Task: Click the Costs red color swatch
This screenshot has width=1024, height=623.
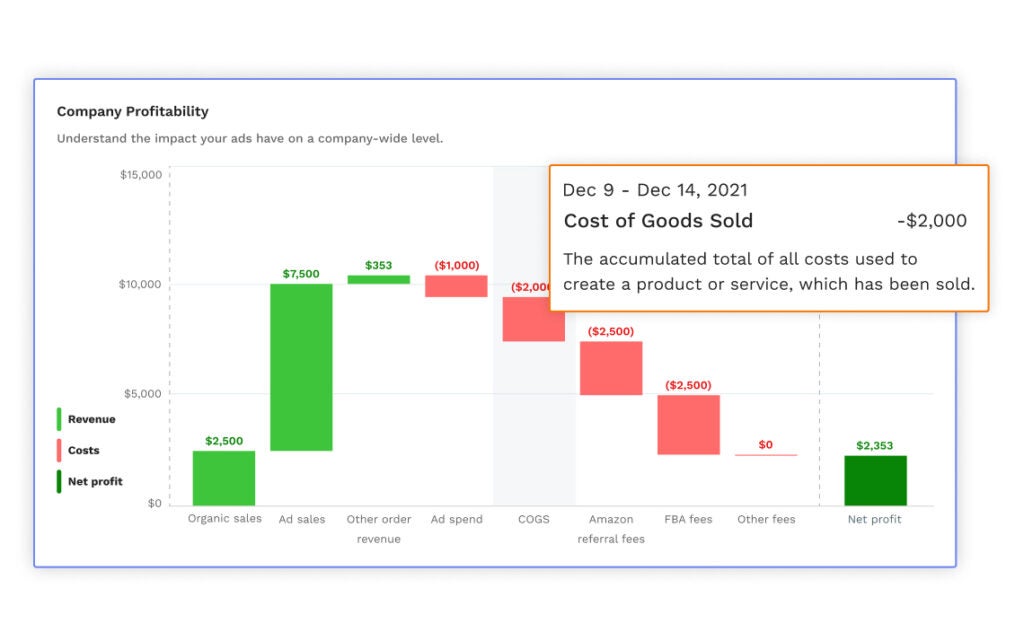Action: [59, 451]
